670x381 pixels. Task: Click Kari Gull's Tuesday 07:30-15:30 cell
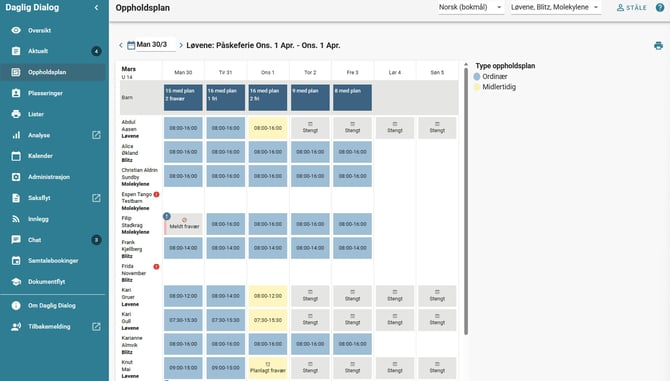(x=226, y=320)
